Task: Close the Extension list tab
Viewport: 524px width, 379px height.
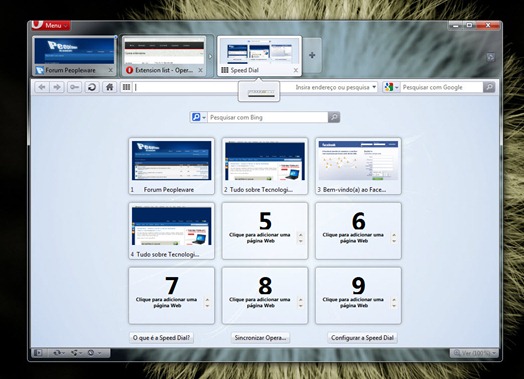Action: click(200, 71)
